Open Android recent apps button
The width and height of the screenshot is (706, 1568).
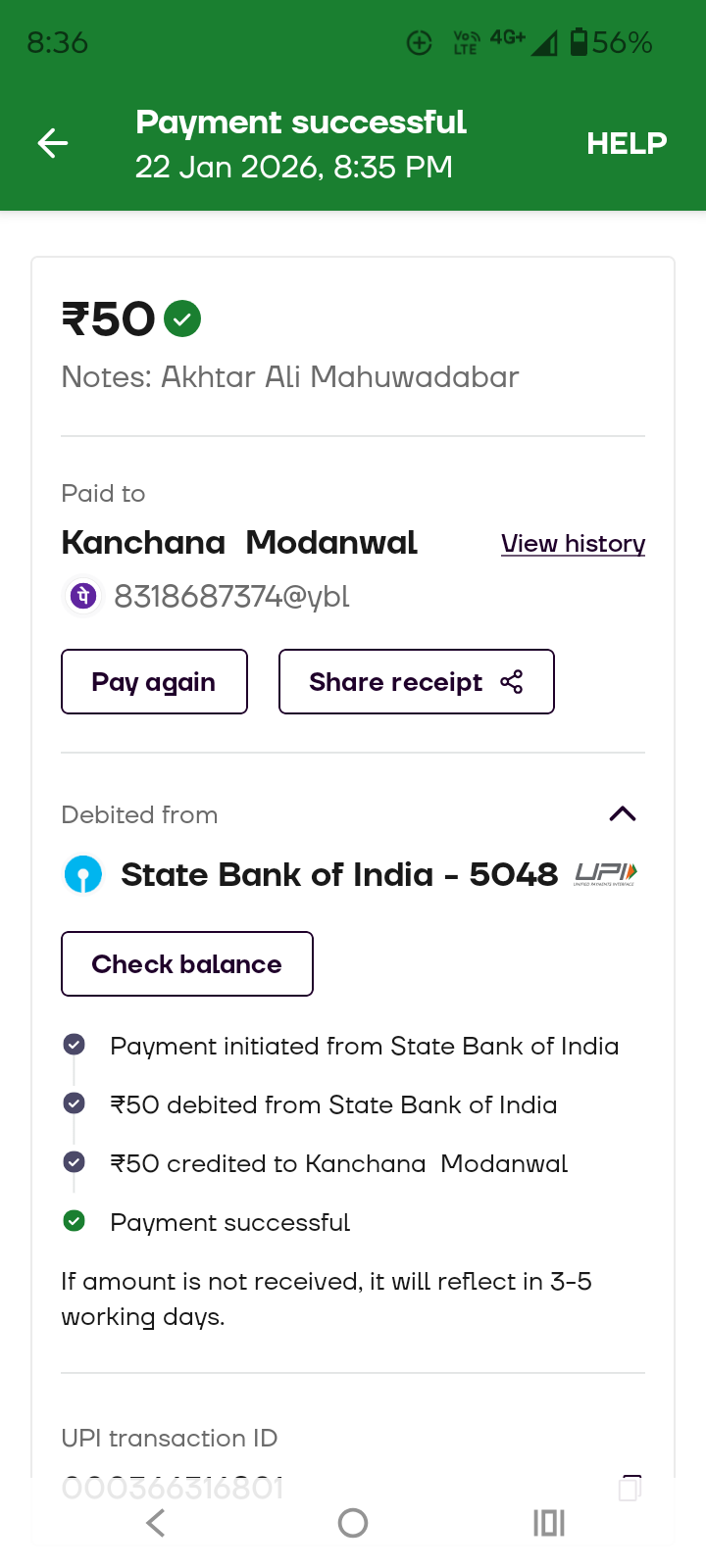pyautogui.click(x=549, y=1523)
